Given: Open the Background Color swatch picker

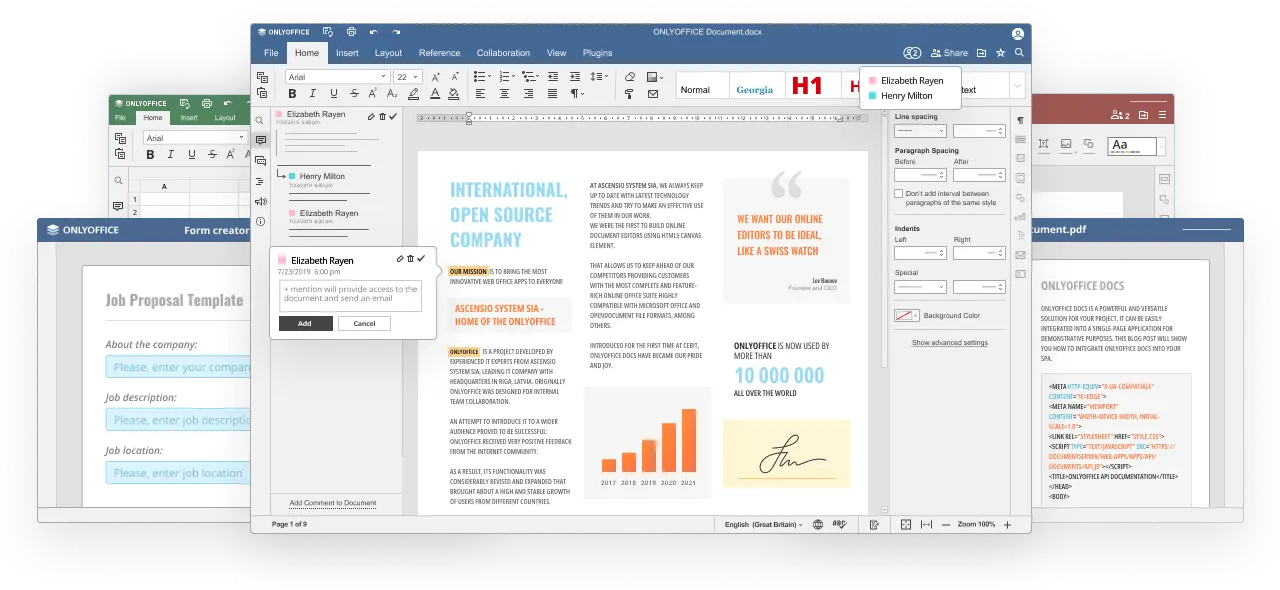Looking at the screenshot, I should click(906, 316).
